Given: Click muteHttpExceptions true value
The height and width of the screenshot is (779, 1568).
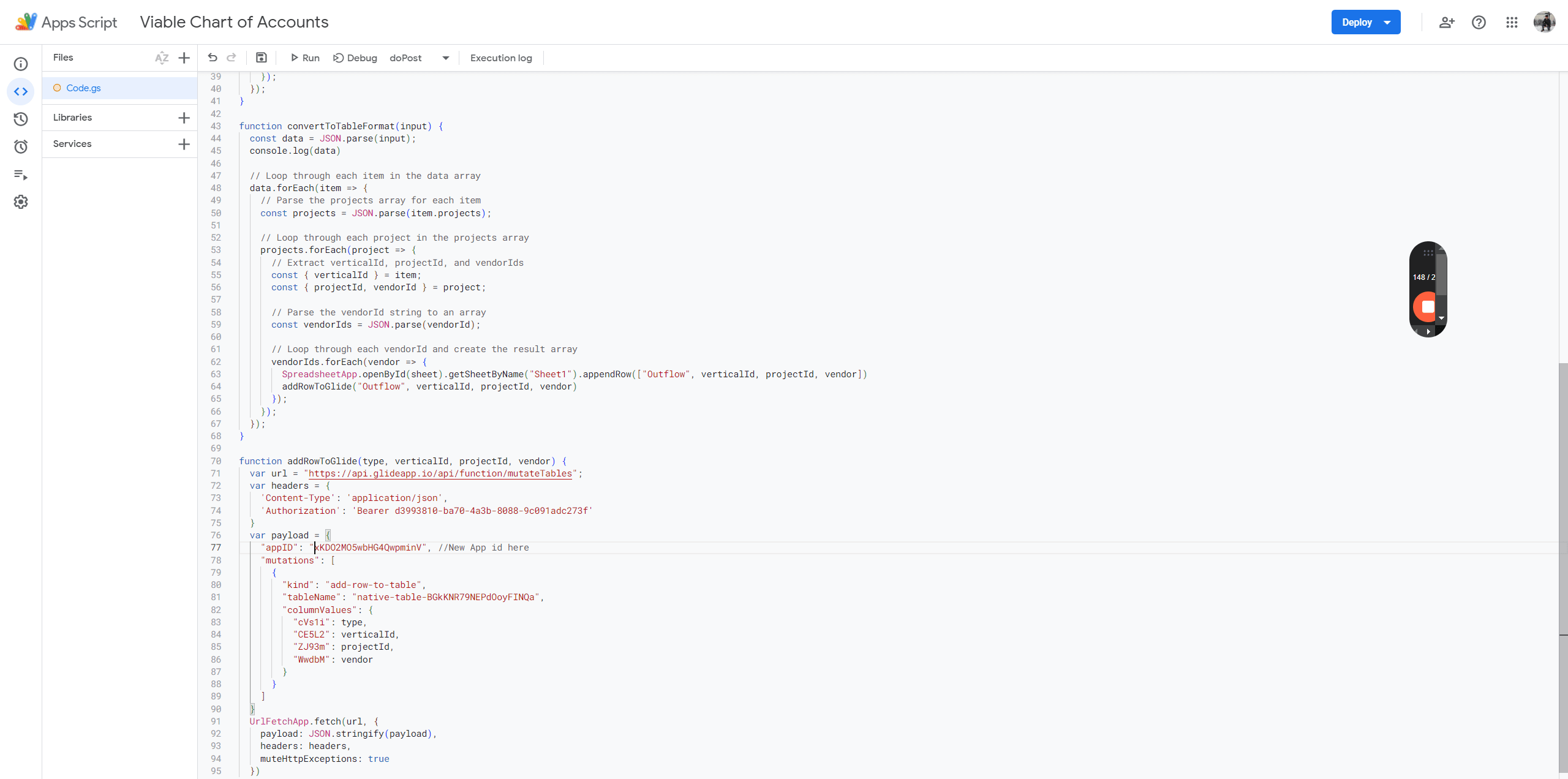Looking at the screenshot, I should coord(379,759).
